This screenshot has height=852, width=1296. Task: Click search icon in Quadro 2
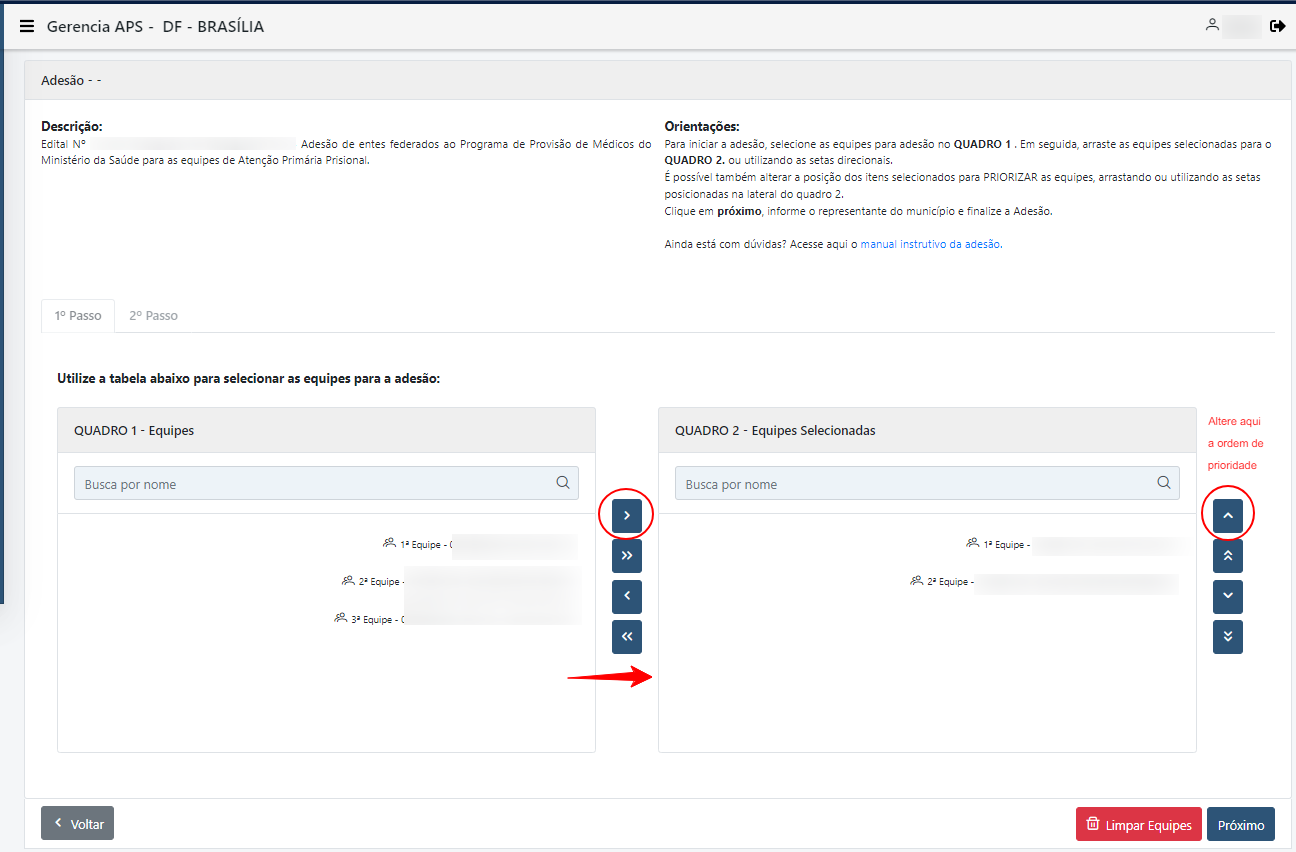pos(1164,483)
